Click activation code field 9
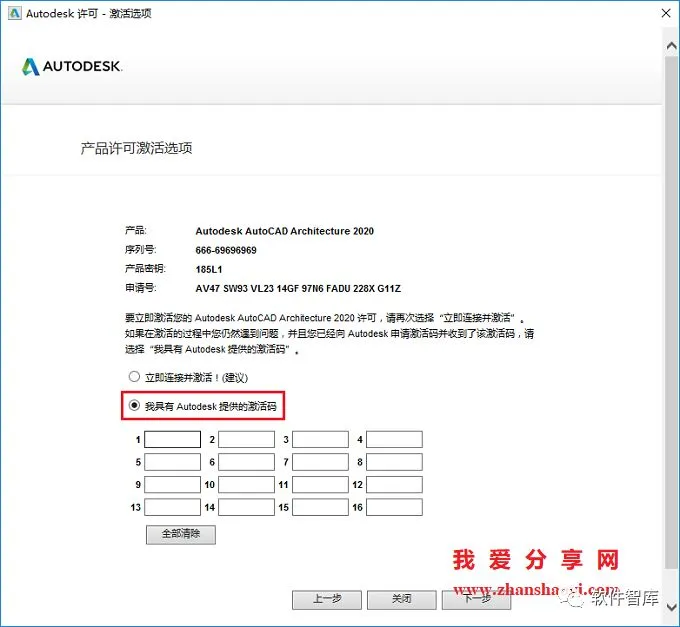This screenshot has height=627, width=680. [173, 484]
